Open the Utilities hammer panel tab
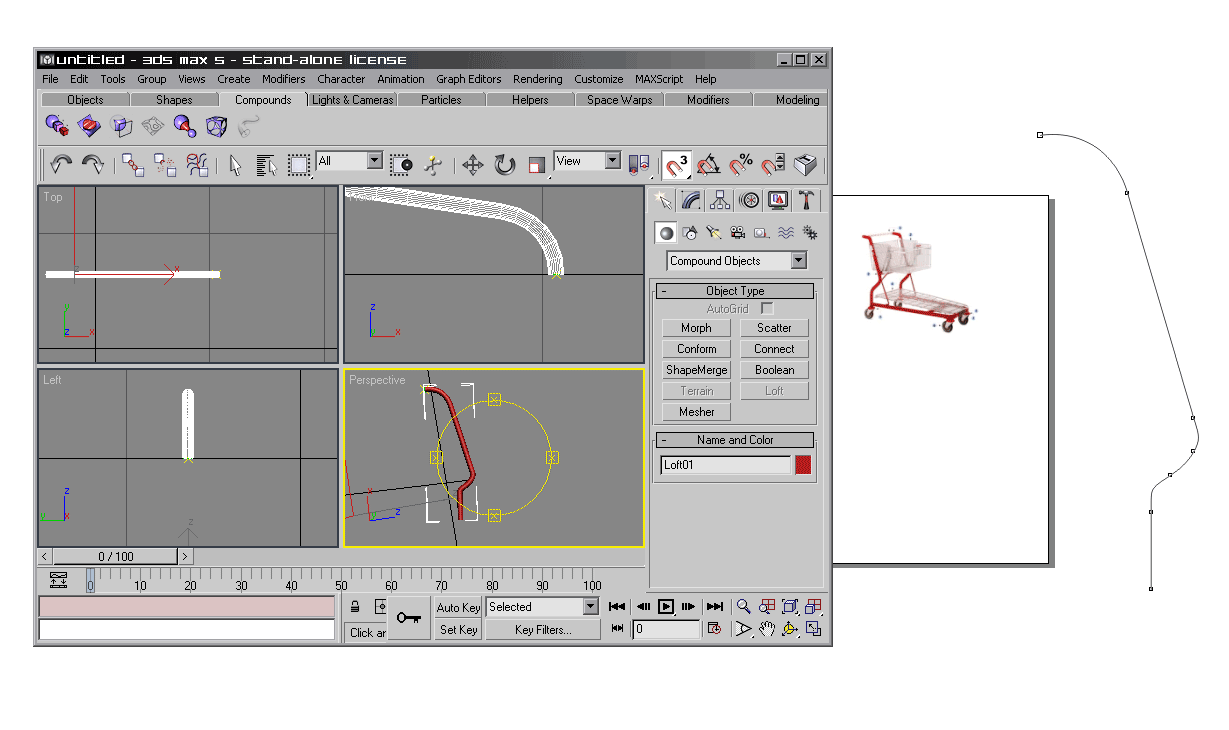This screenshot has height=730, width=1229. click(x=807, y=200)
